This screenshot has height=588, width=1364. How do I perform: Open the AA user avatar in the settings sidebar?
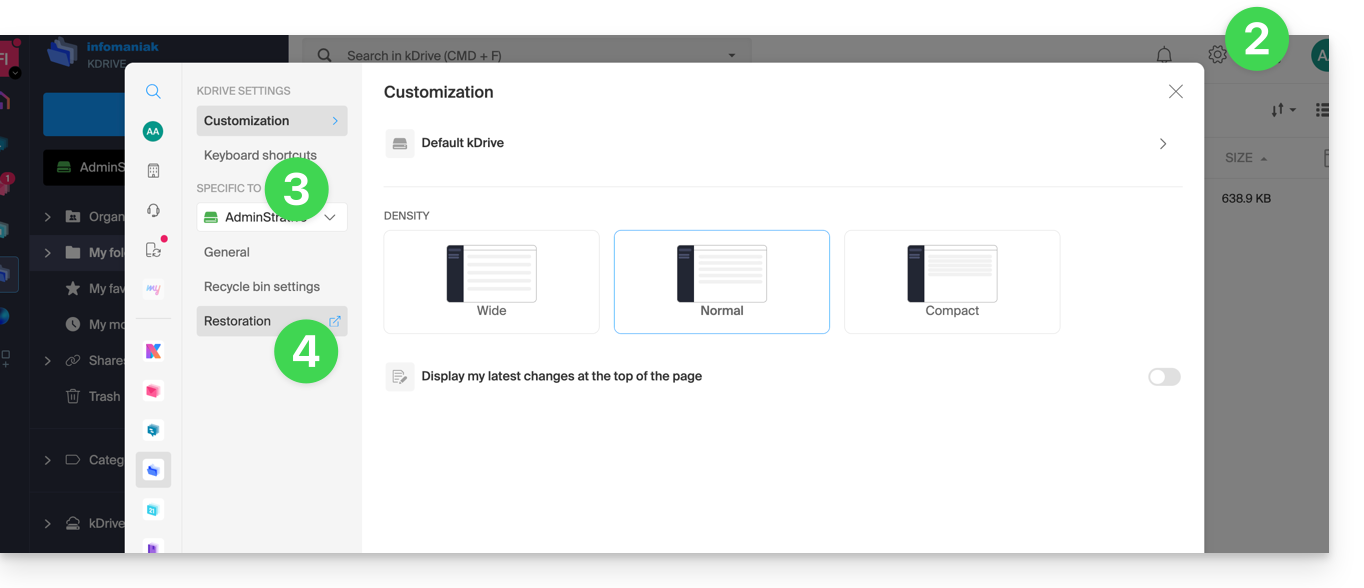153,131
